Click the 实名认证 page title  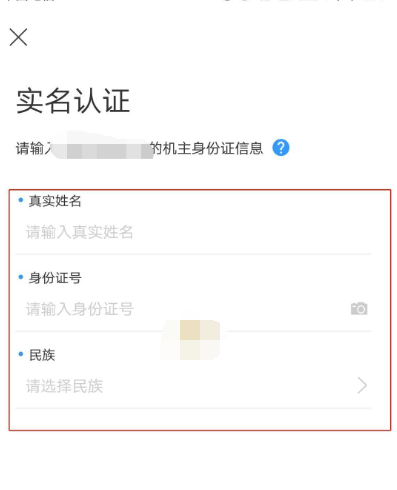tap(73, 100)
